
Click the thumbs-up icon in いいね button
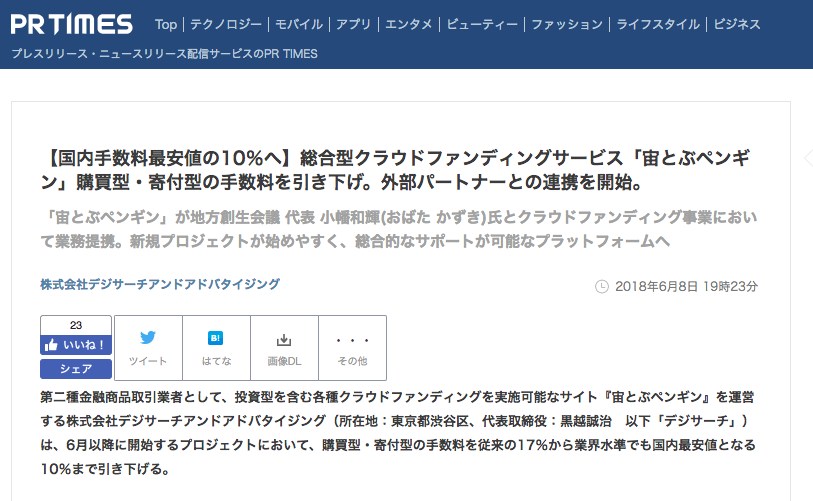pyautogui.click(x=51, y=345)
